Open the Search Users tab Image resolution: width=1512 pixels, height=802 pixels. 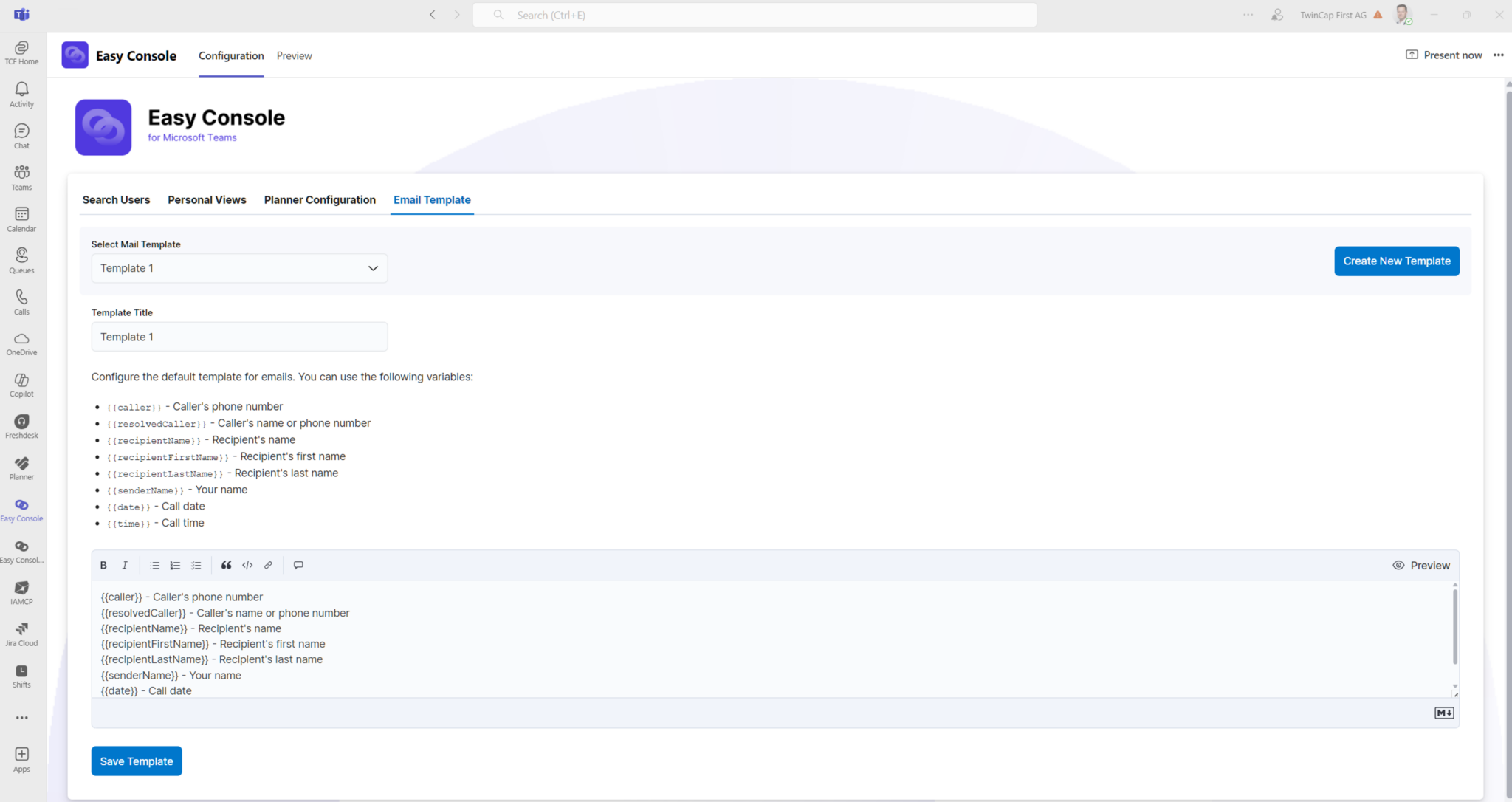116,199
